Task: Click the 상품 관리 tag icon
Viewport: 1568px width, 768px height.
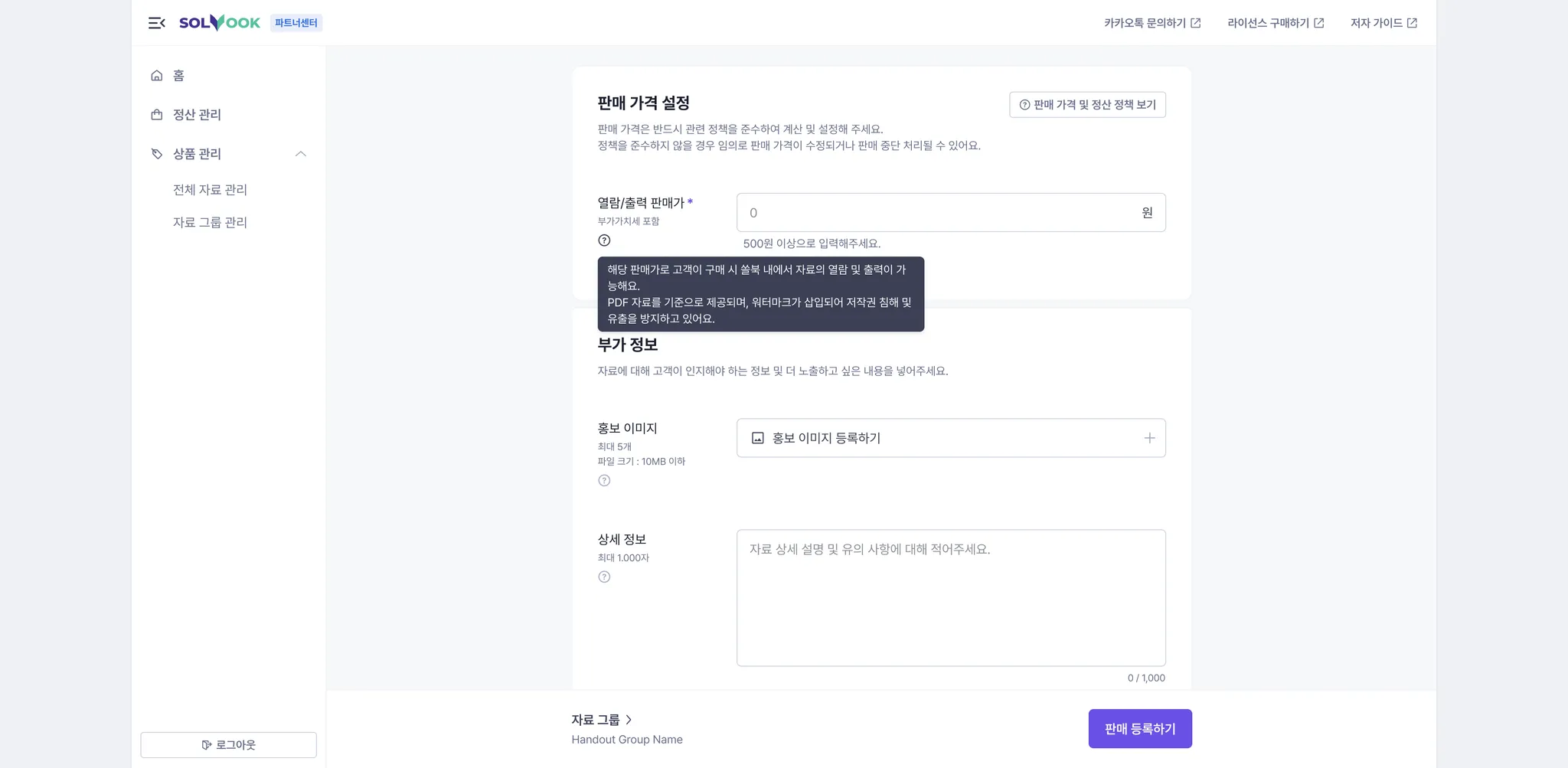Action: point(157,154)
